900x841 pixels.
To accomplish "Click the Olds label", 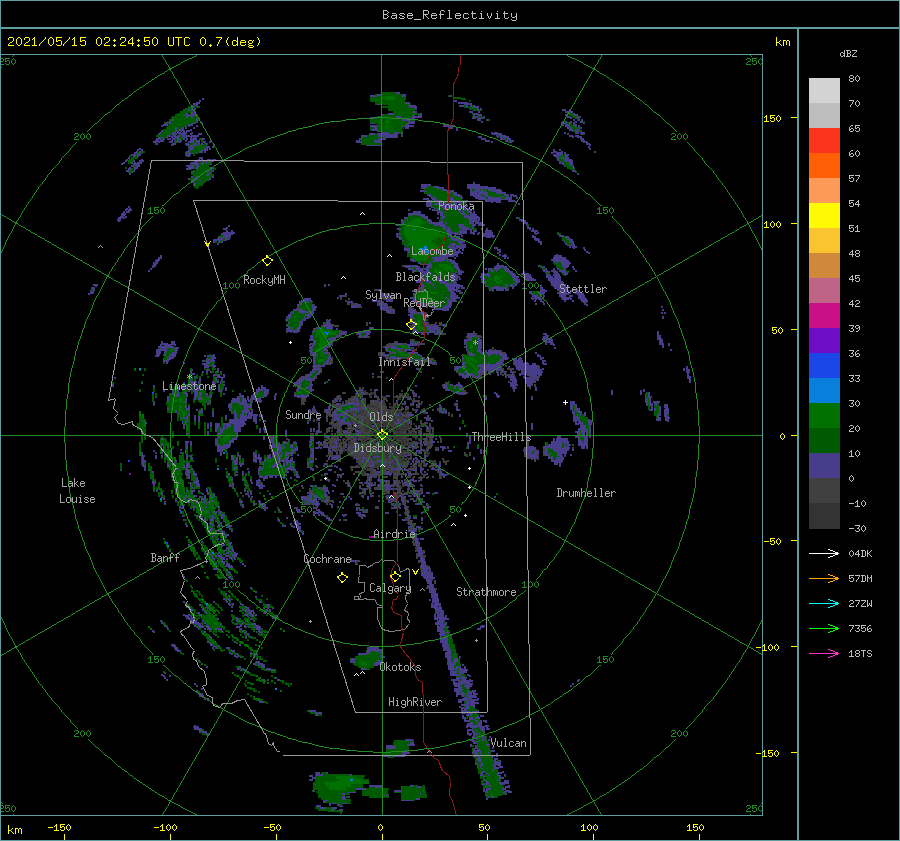I will [381, 417].
